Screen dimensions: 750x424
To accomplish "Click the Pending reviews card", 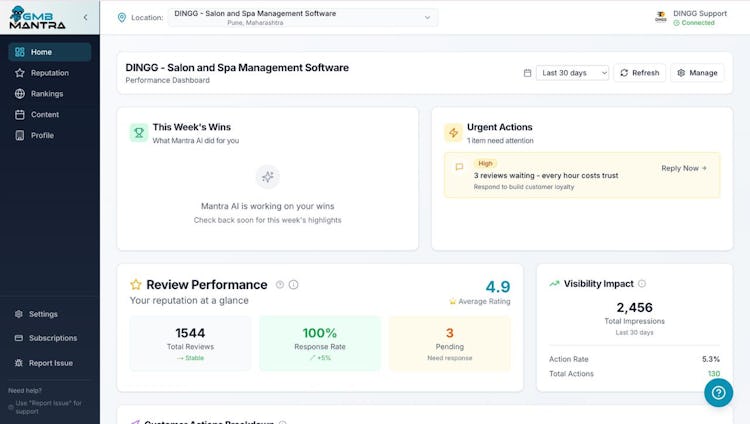I will (450, 344).
